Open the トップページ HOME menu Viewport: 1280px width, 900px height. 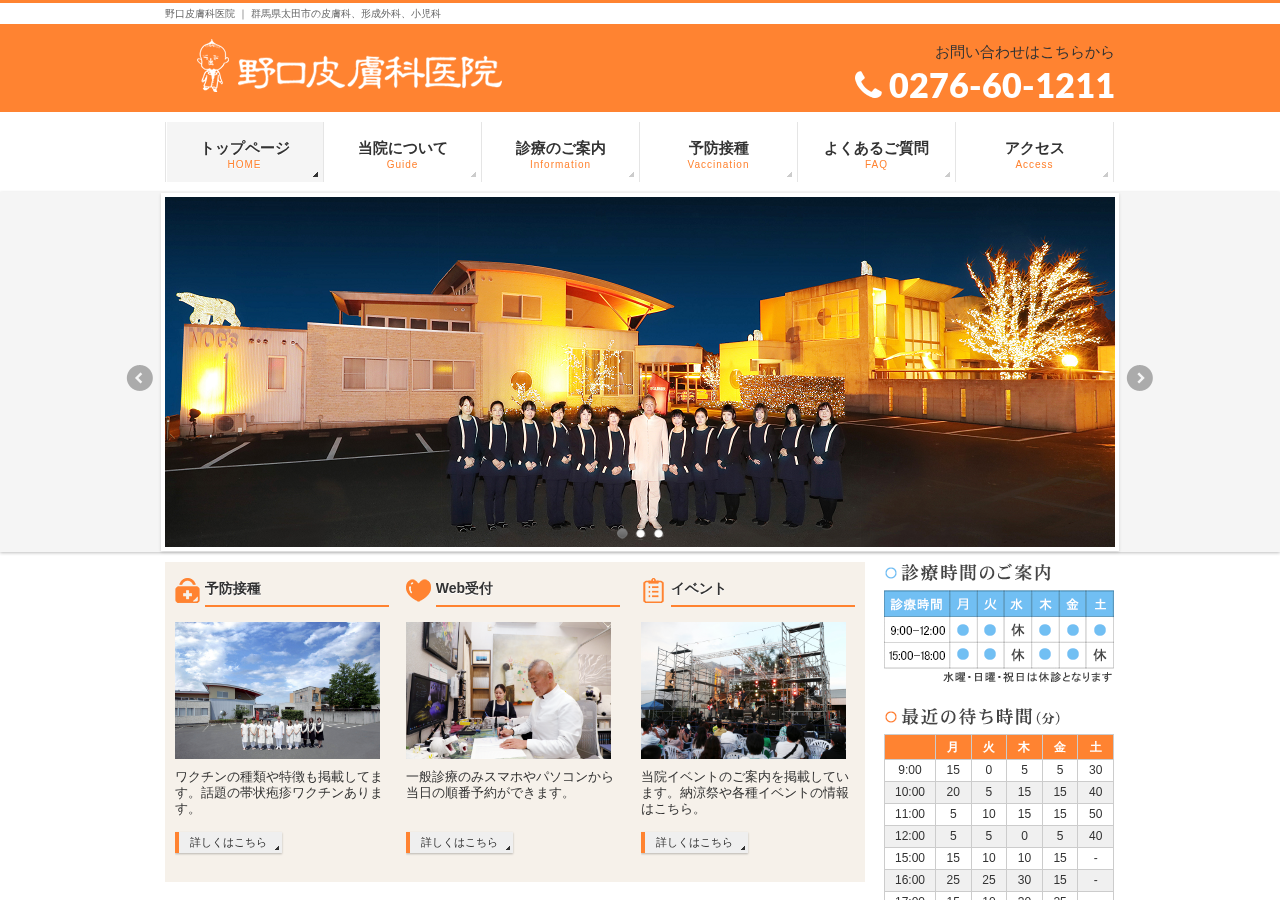(x=244, y=152)
